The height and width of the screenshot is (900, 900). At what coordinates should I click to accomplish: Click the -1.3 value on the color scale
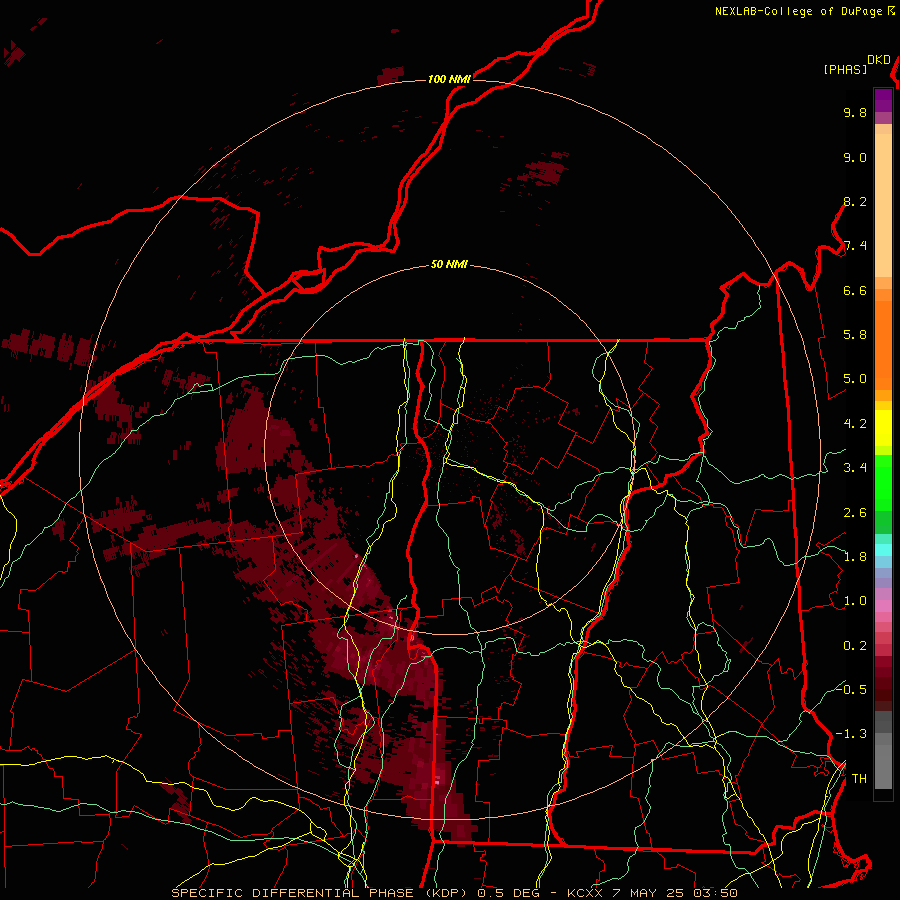click(x=851, y=734)
